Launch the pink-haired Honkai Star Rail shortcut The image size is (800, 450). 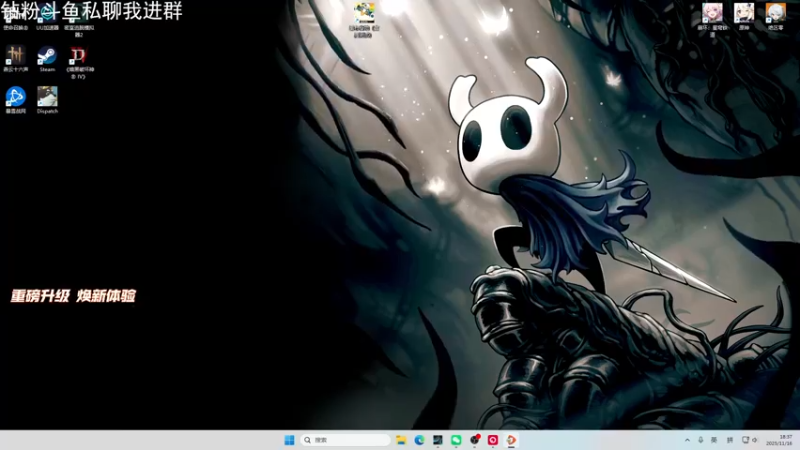(x=712, y=19)
